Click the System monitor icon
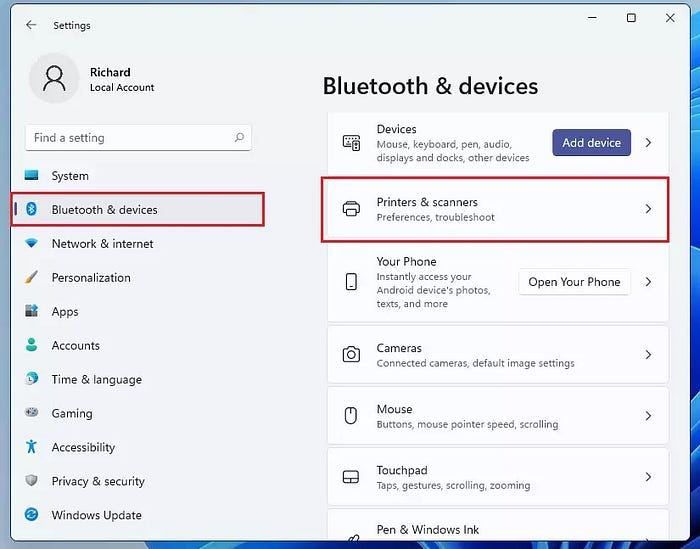Screen dimensions: 700x549 coord(31,175)
